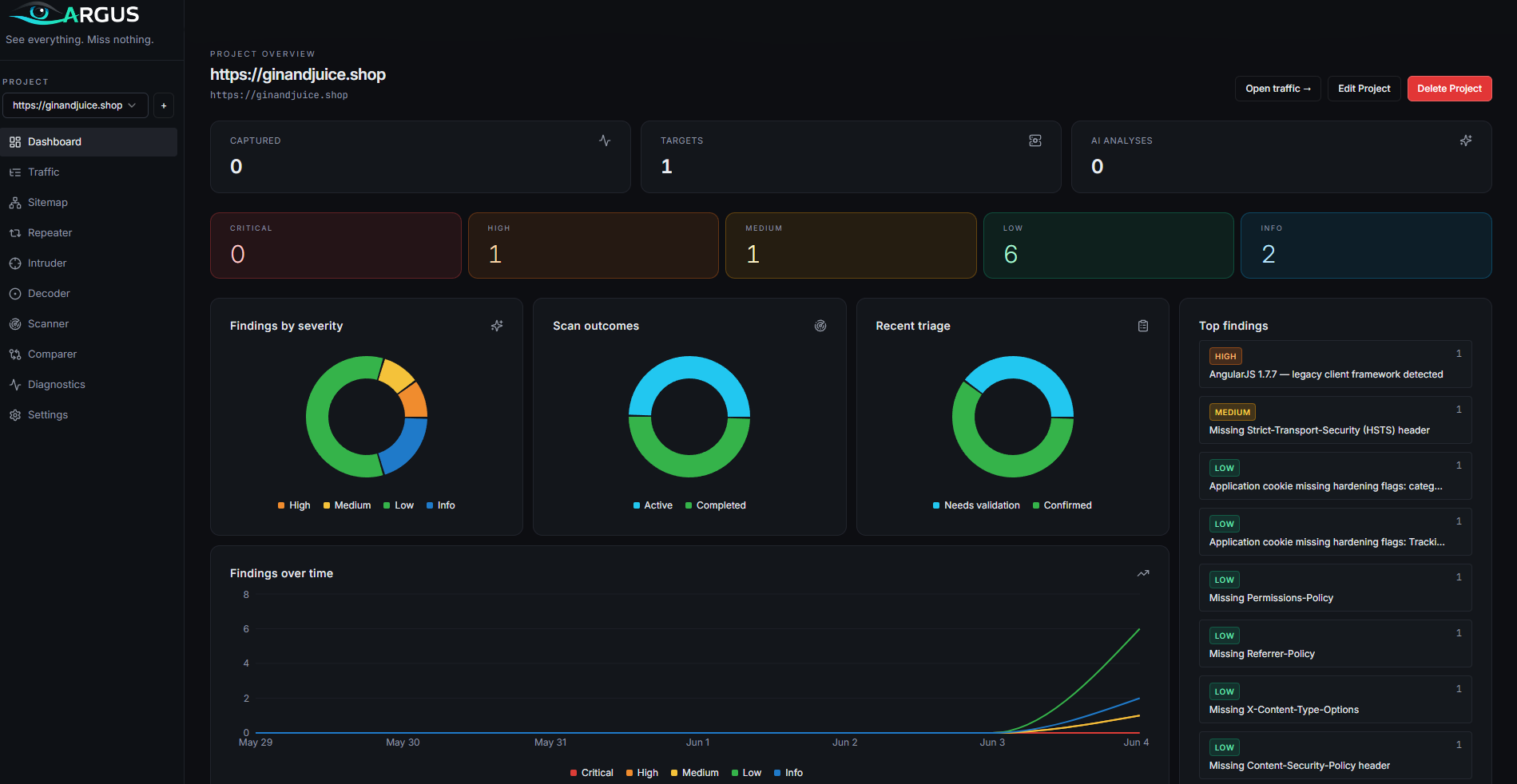Toggle Critical in Findings over time legend
The image size is (1517, 784).
(x=592, y=773)
